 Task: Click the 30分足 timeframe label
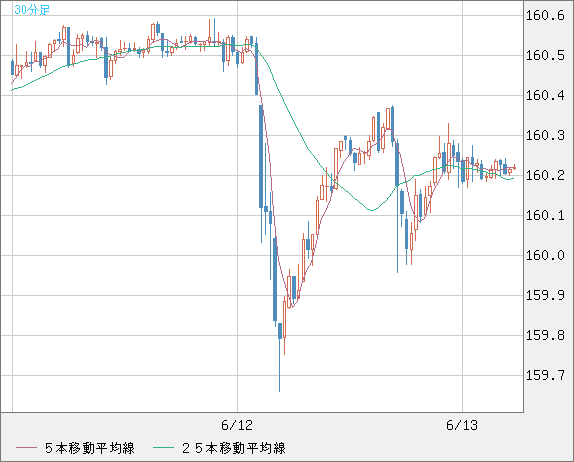coord(32,10)
